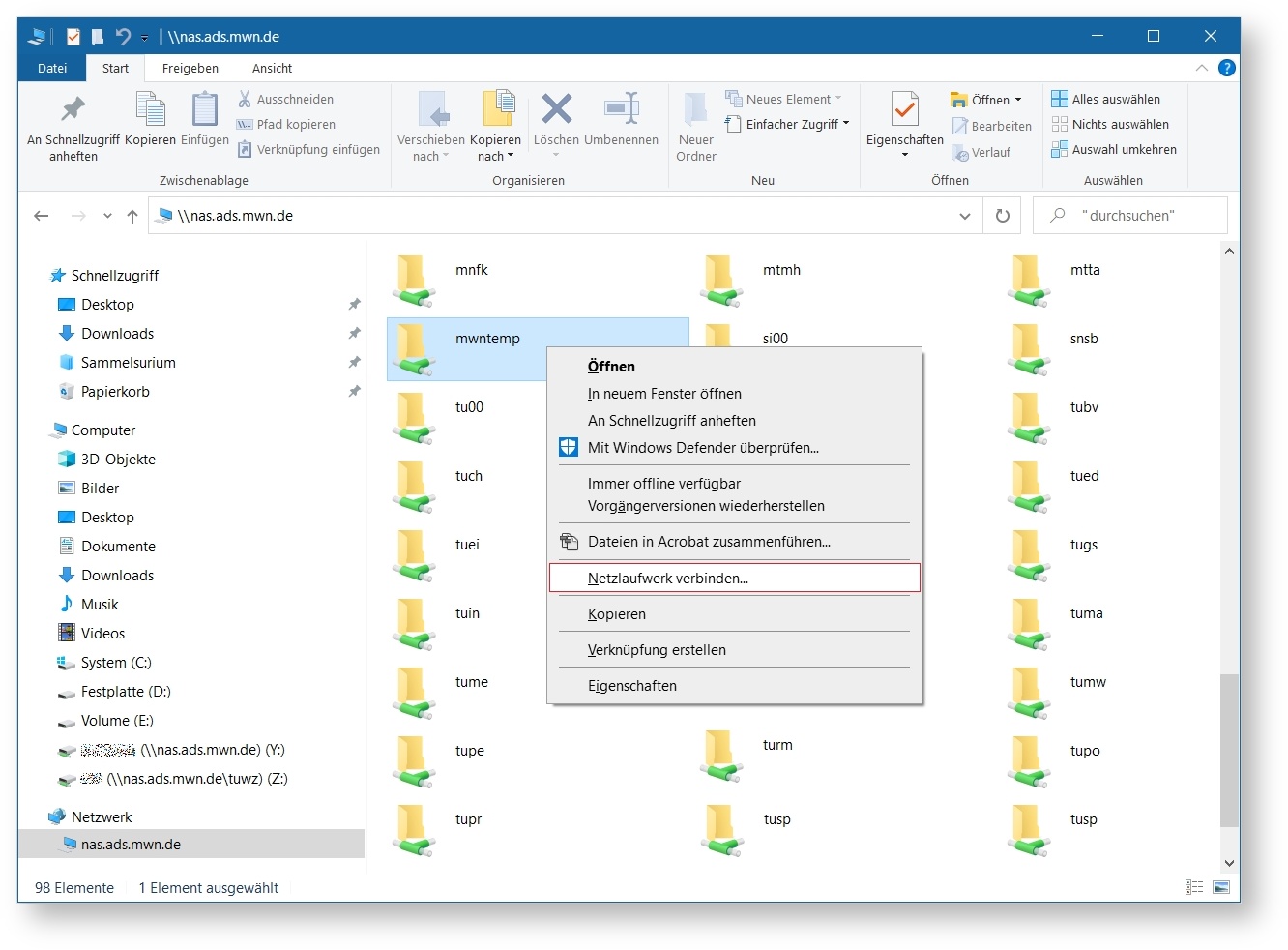The image size is (1288, 950).
Task: Click the vertical scrollbar thumb in file list
Action: 1229,750
